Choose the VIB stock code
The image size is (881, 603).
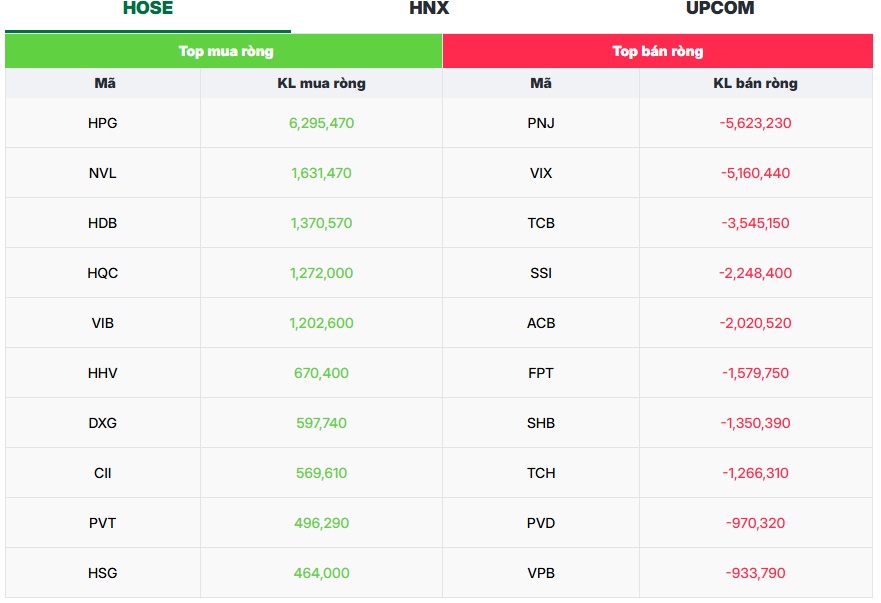point(103,323)
